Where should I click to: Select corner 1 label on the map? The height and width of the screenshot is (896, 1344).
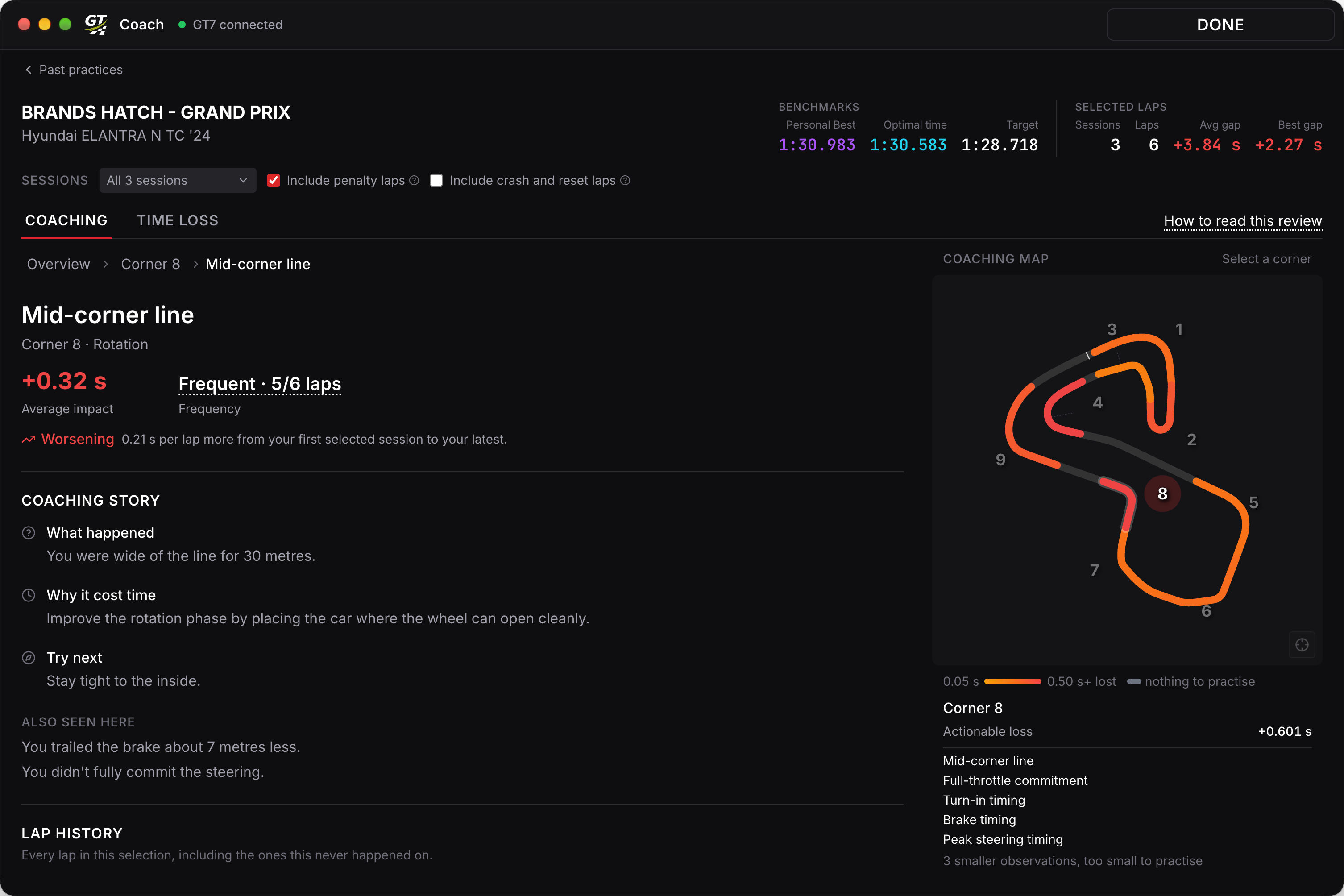[x=1179, y=329]
